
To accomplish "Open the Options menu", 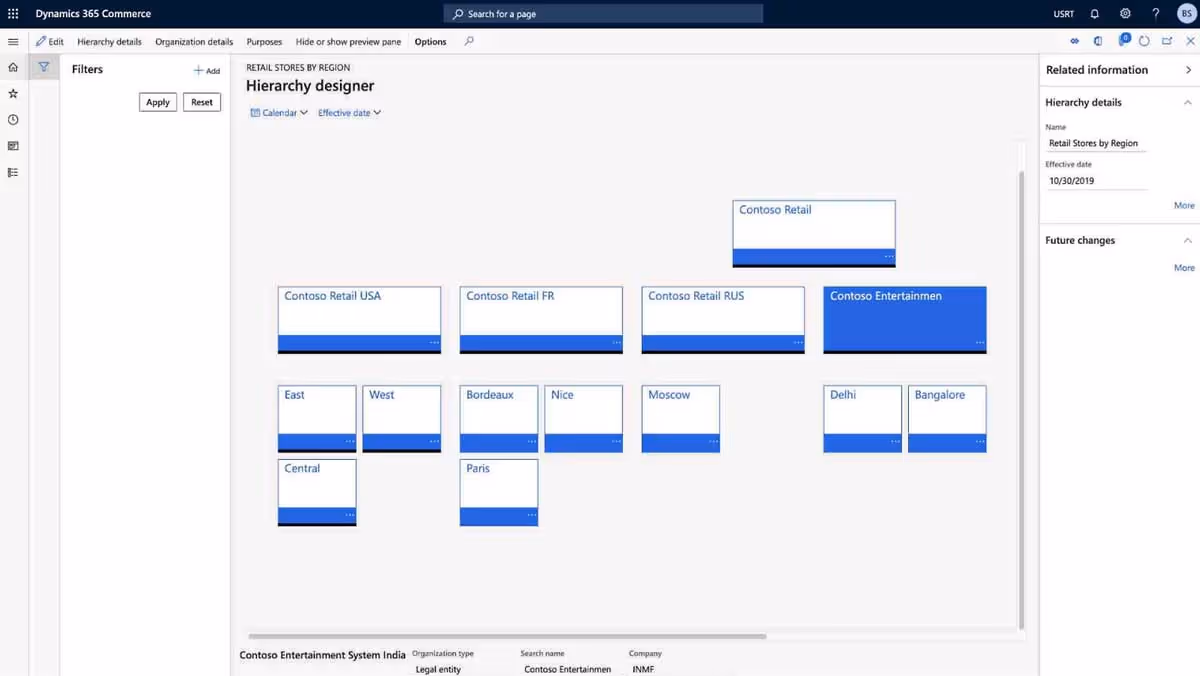I will tap(429, 42).
